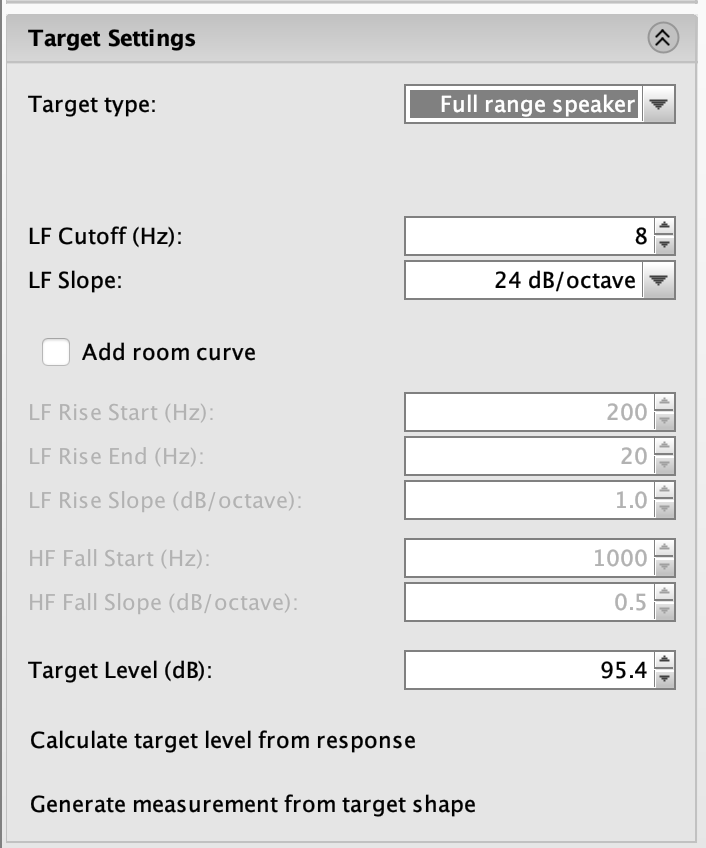The width and height of the screenshot is (706, 848).
Task: Click Generate measurement from target shape
Action: (x=253, y=804)
